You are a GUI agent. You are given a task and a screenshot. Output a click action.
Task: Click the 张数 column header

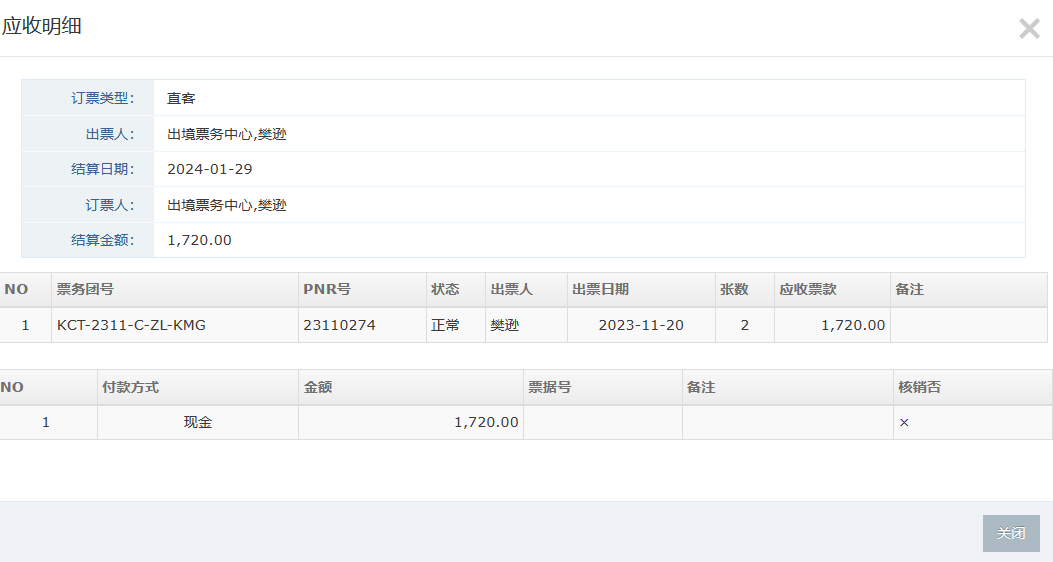(x=733, y=289)
